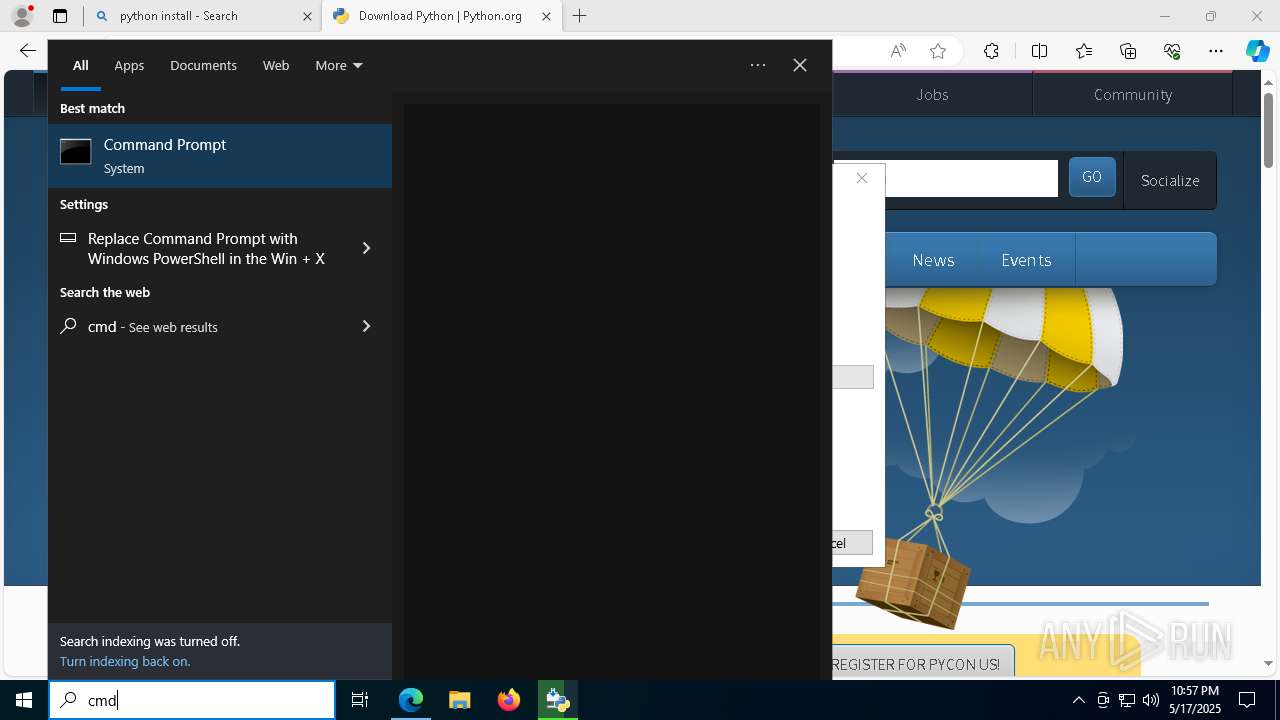1280x720 pixels.
Task: Open the Copilot sidebar icon
Action: [1258, 51]
